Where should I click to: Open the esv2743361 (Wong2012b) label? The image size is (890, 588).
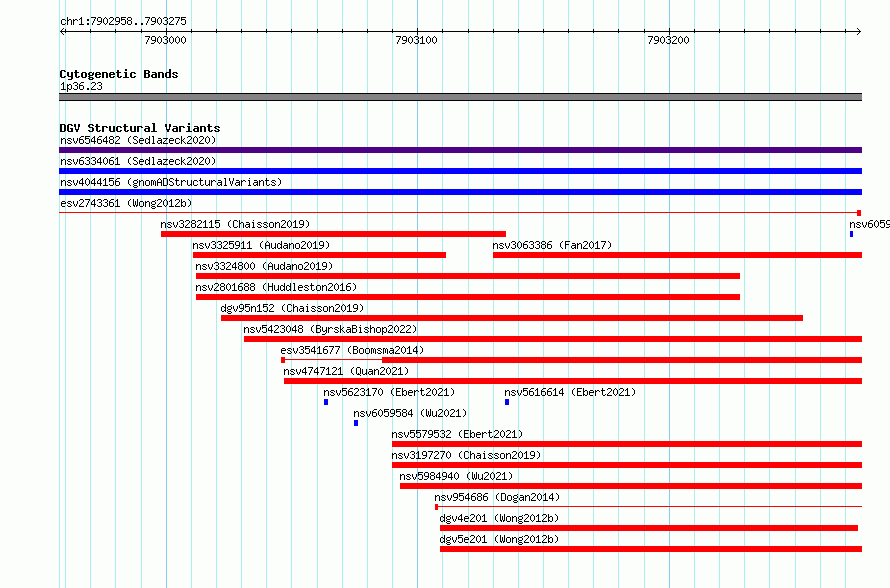126,203
